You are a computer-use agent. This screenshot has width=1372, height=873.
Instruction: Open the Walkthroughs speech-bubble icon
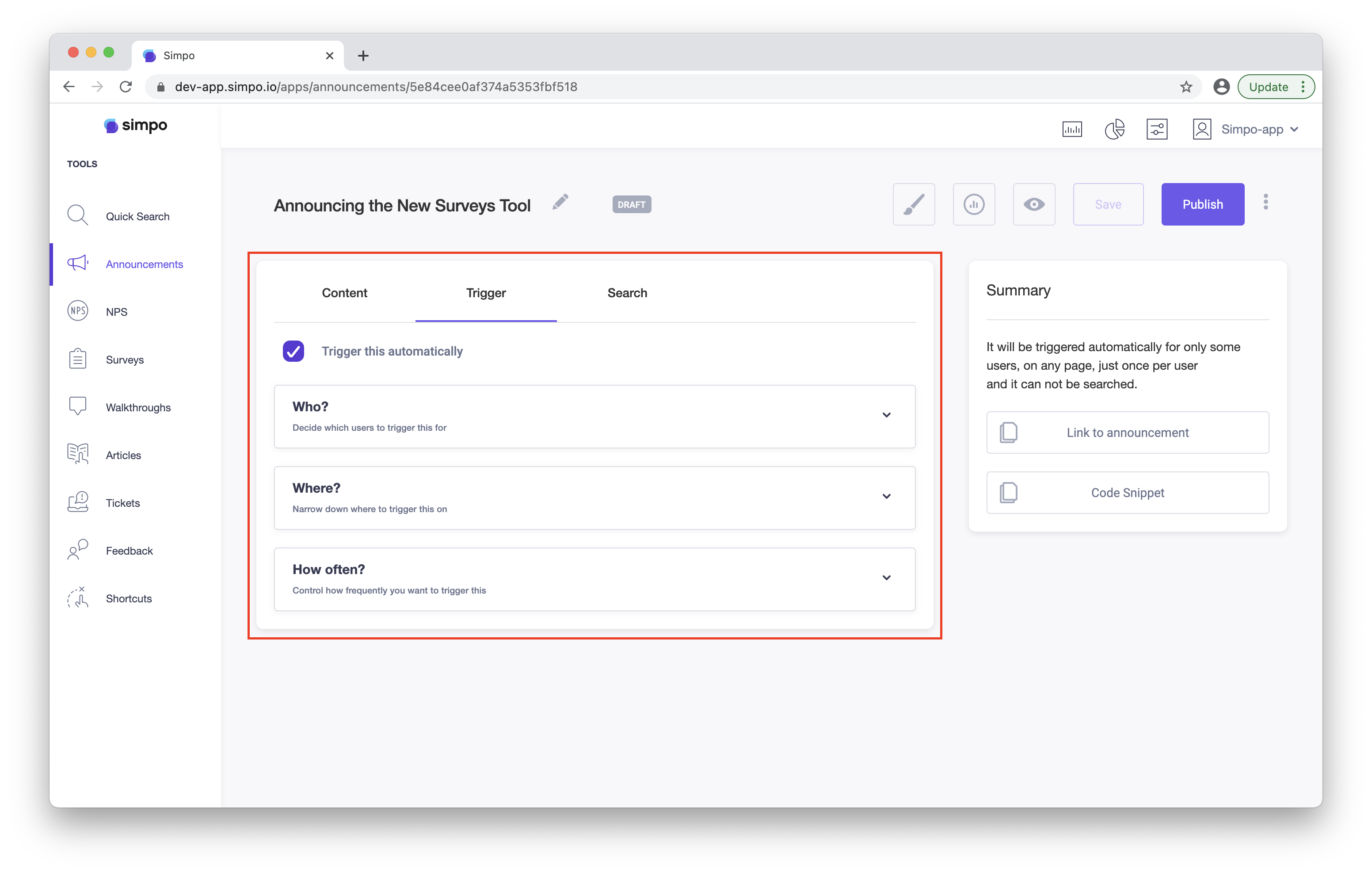[x=77, y=406]
